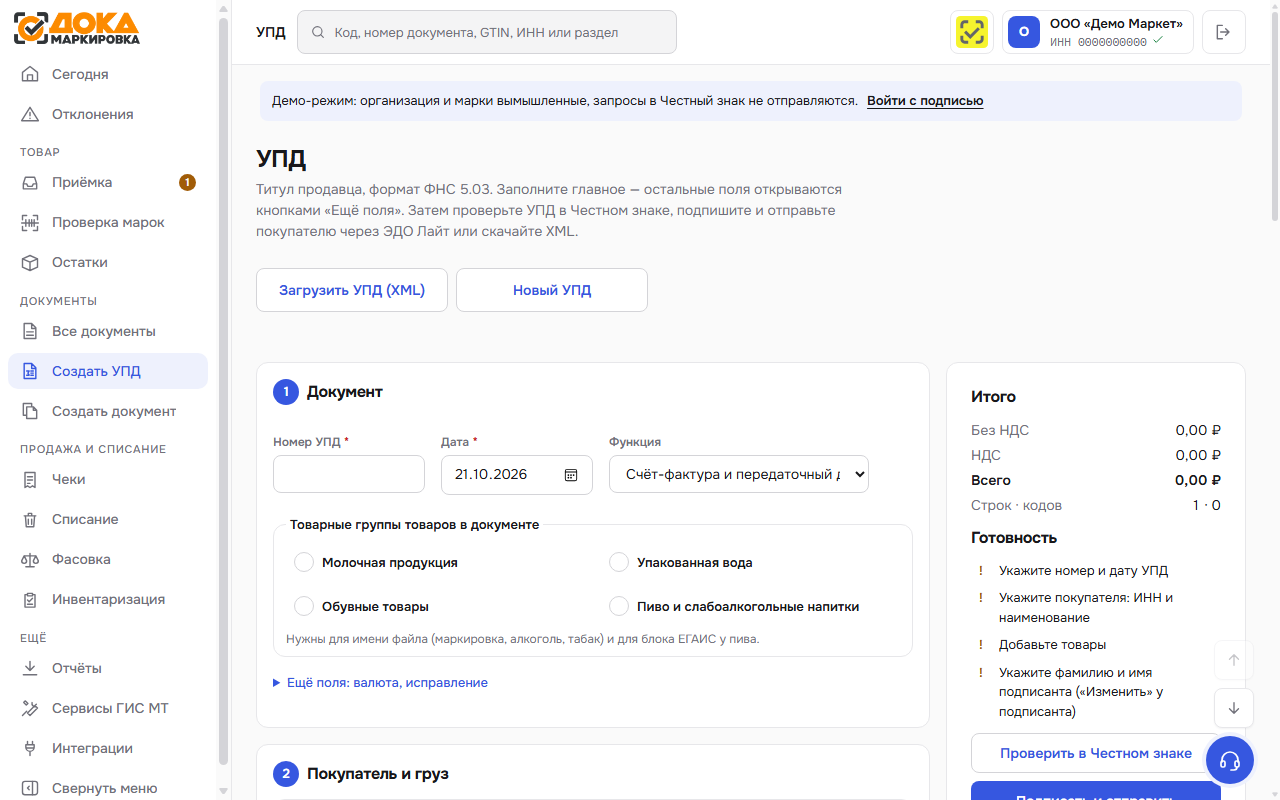Click Загрузить УПД (XML) button
The image size is (1280, 800).
pyautogui.click(x=352, y=290)
